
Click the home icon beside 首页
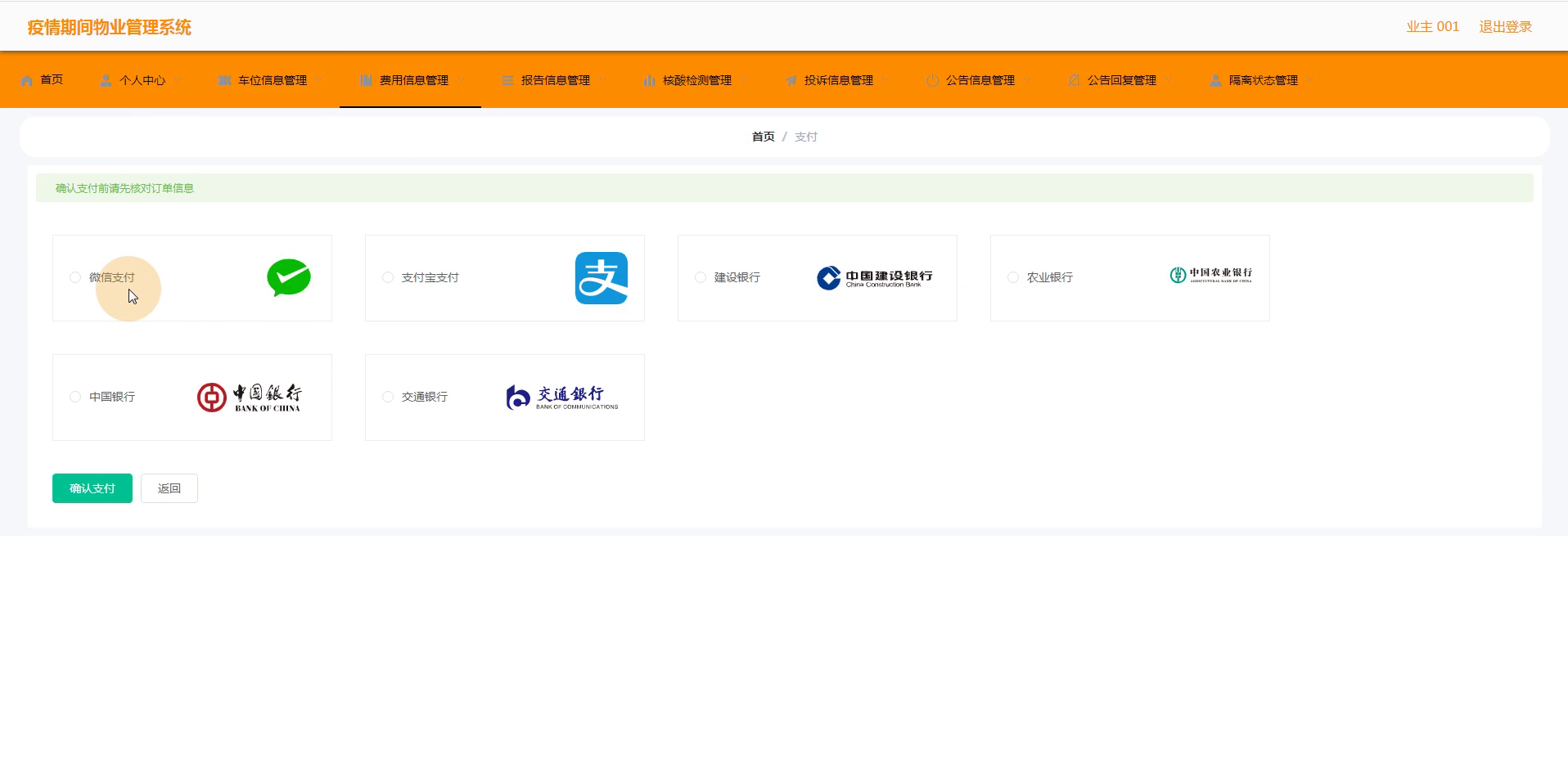pyautogui.click(x=26, y=80)
